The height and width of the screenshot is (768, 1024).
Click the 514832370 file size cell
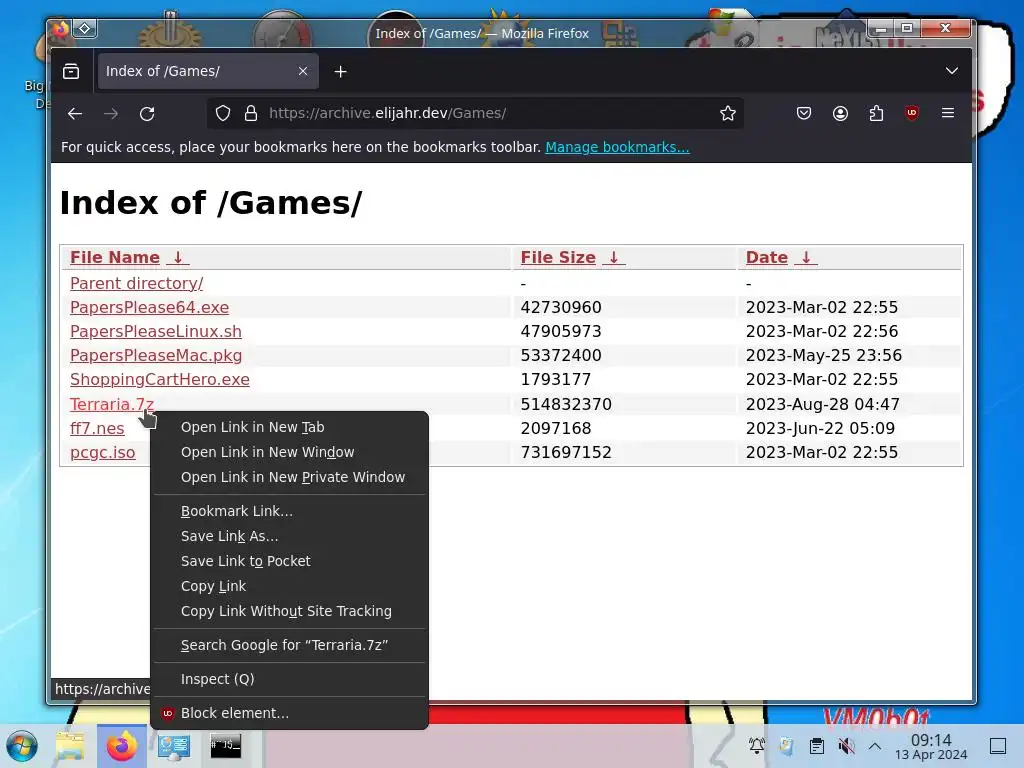[566, 404]
